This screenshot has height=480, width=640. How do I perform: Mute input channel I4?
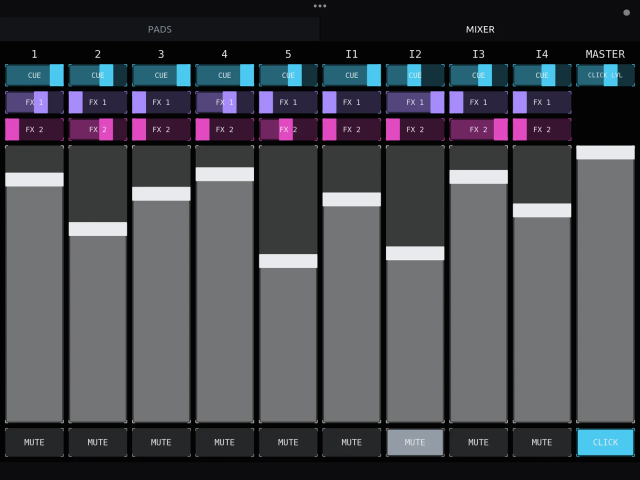click(542, 442)
